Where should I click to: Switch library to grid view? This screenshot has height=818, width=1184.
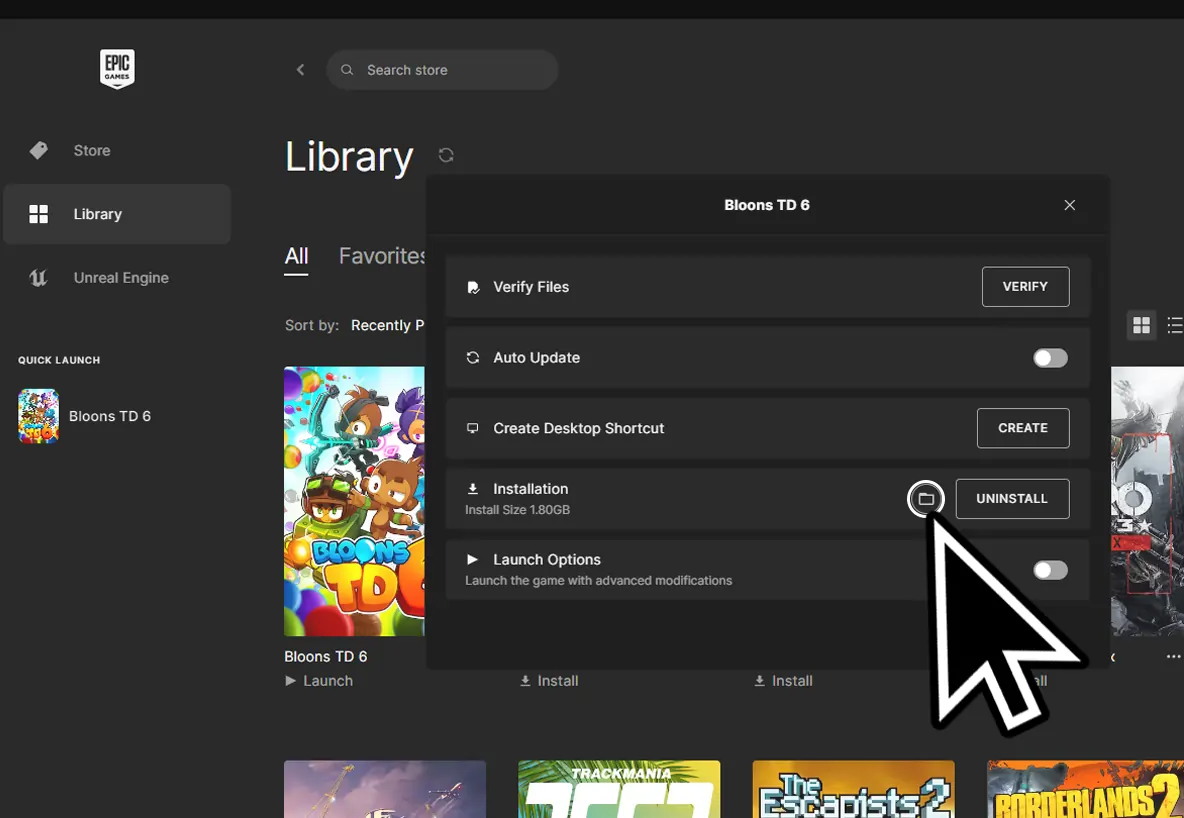coord(1141,325)
